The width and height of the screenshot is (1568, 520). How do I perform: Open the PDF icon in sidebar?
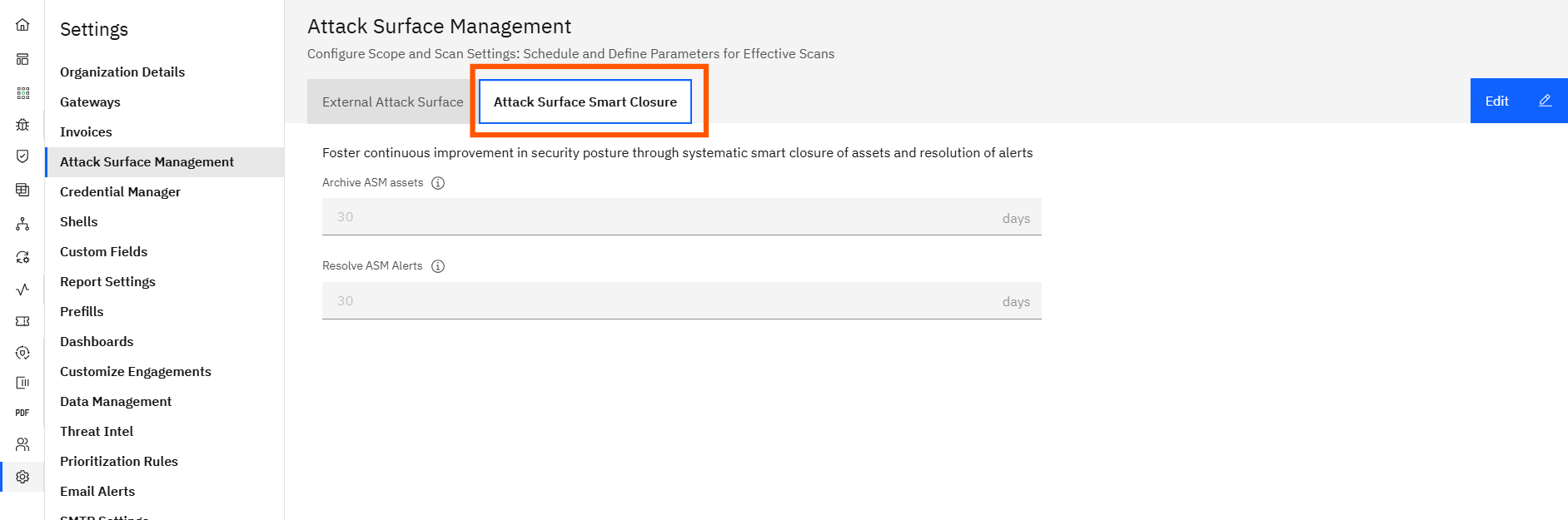(x=22, y=413)
